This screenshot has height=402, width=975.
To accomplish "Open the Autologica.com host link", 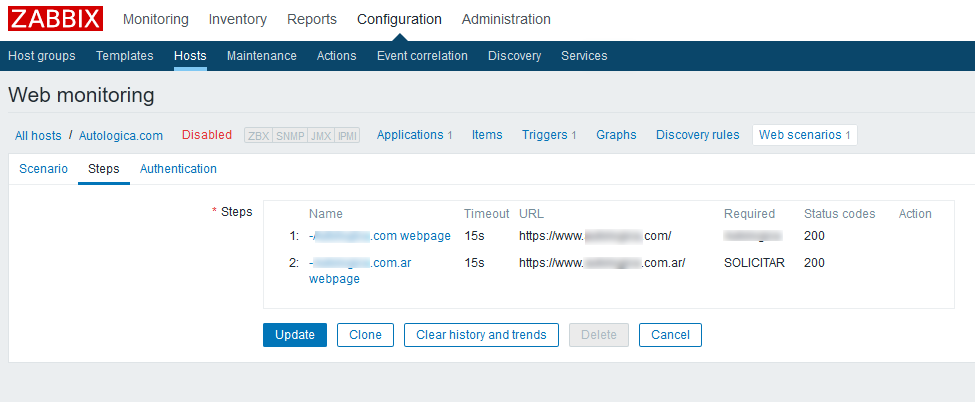I will (121, 135).
